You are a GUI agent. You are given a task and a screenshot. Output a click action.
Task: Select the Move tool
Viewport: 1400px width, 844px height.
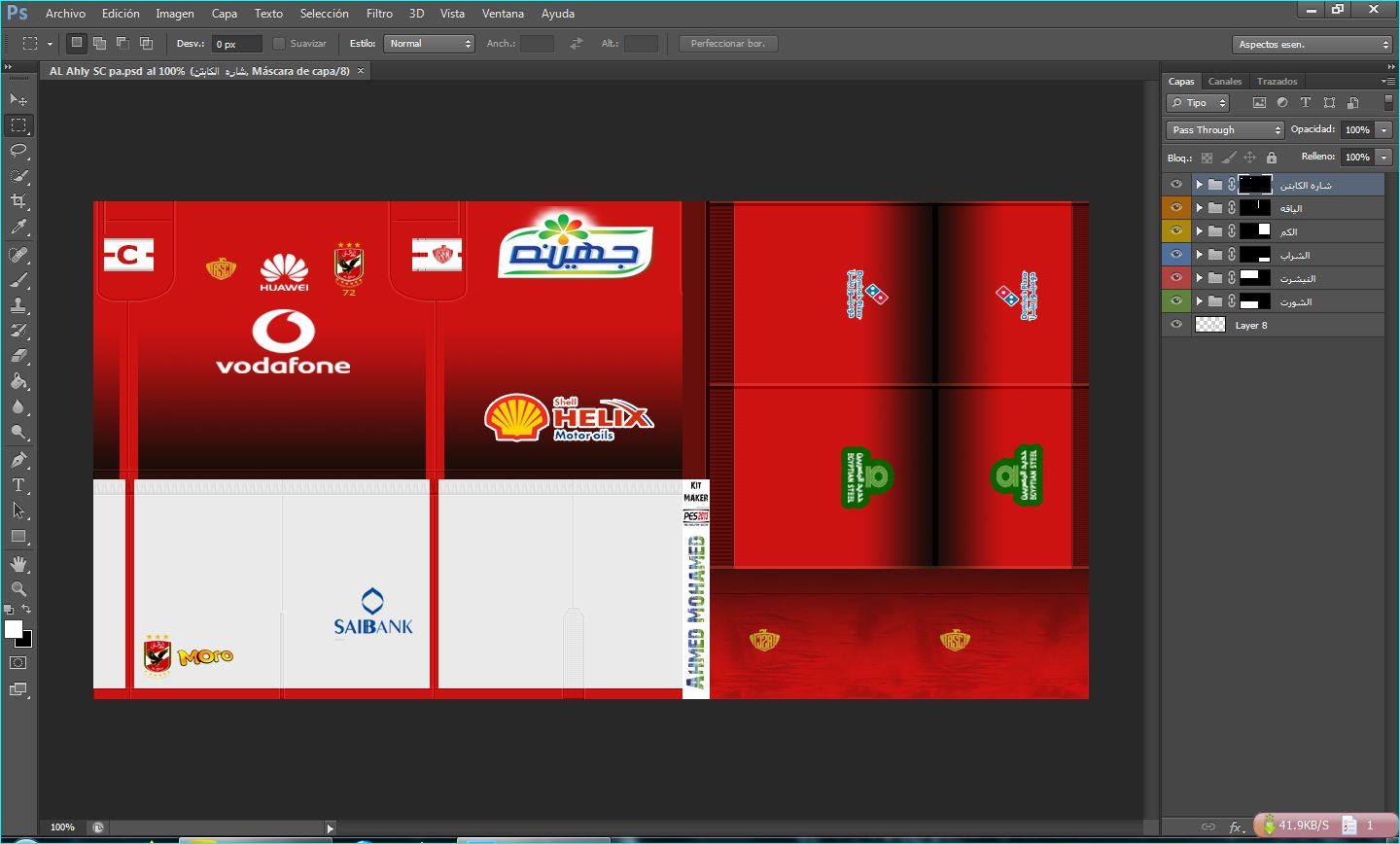pos(18,100)
